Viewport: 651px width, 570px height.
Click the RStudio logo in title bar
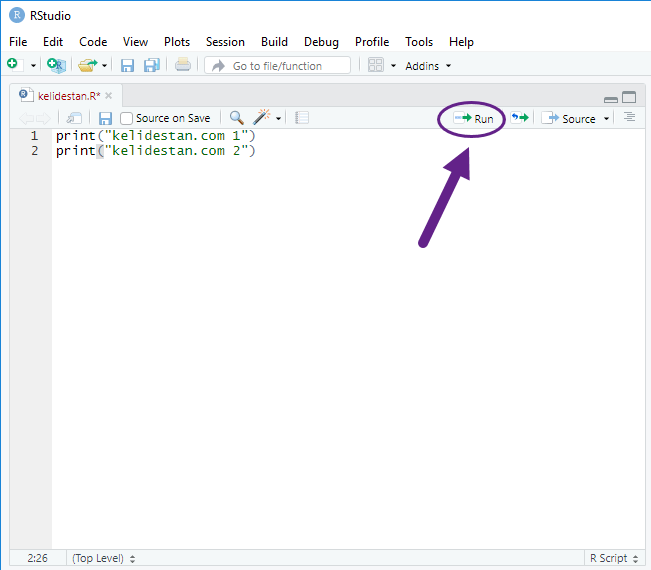pos(17,15)
